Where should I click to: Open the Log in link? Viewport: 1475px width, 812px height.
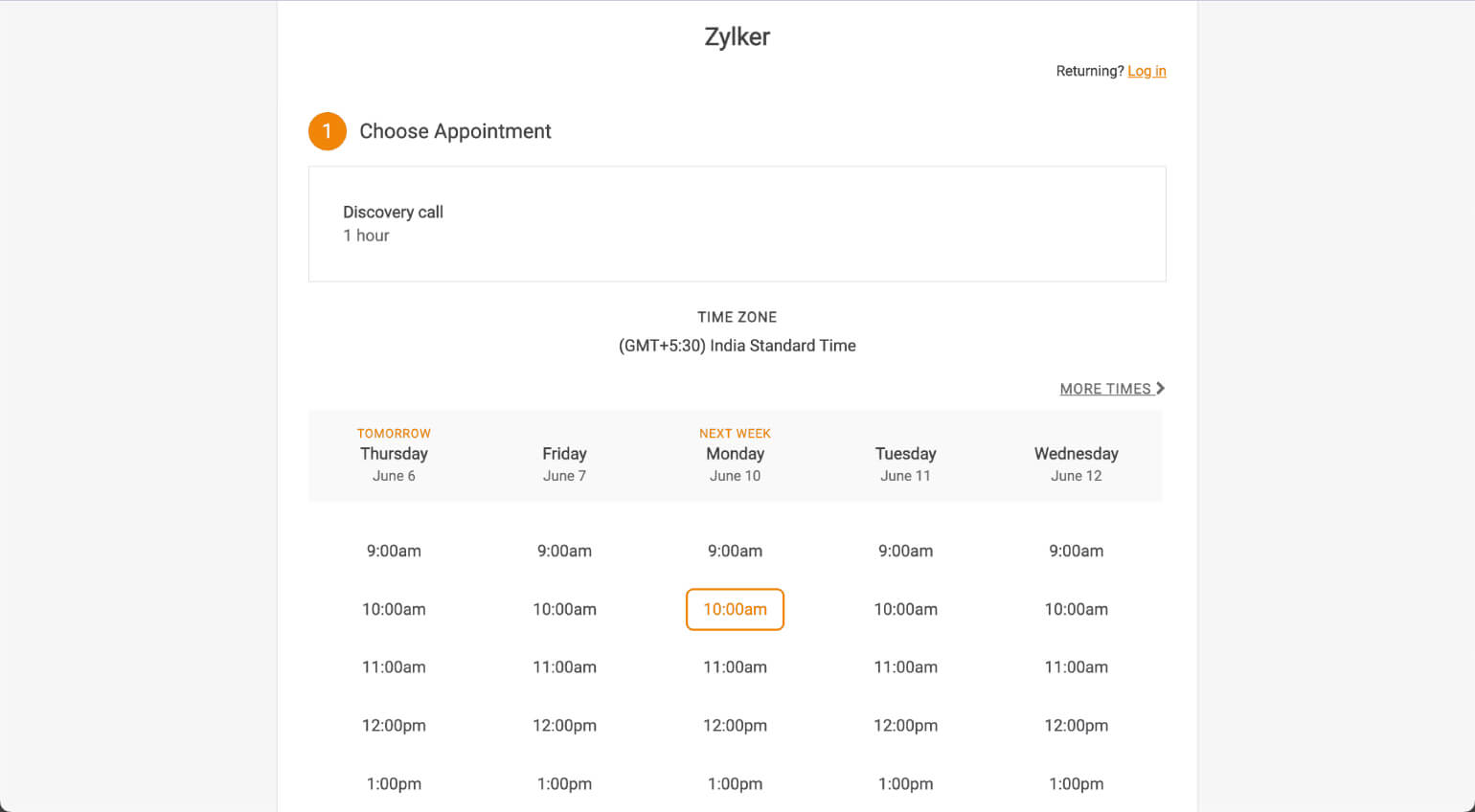coord(1146,71)
